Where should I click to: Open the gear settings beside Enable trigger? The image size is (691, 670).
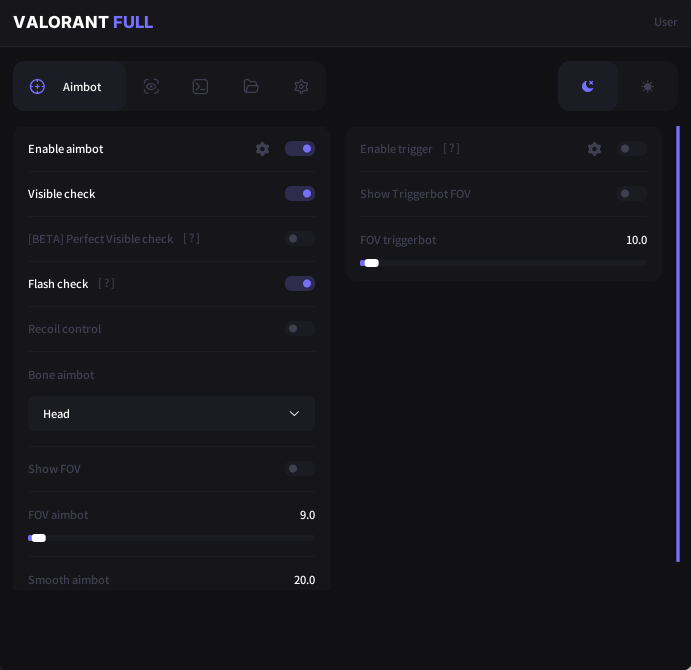click(594, 149)
